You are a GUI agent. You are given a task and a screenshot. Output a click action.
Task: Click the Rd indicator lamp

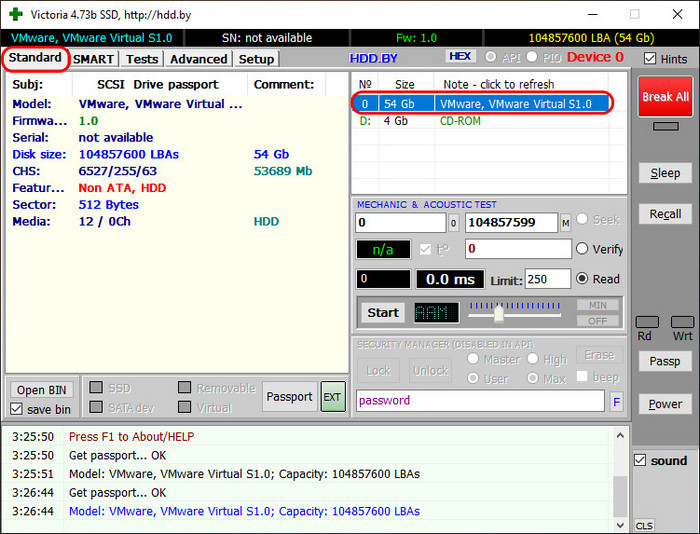647,322
